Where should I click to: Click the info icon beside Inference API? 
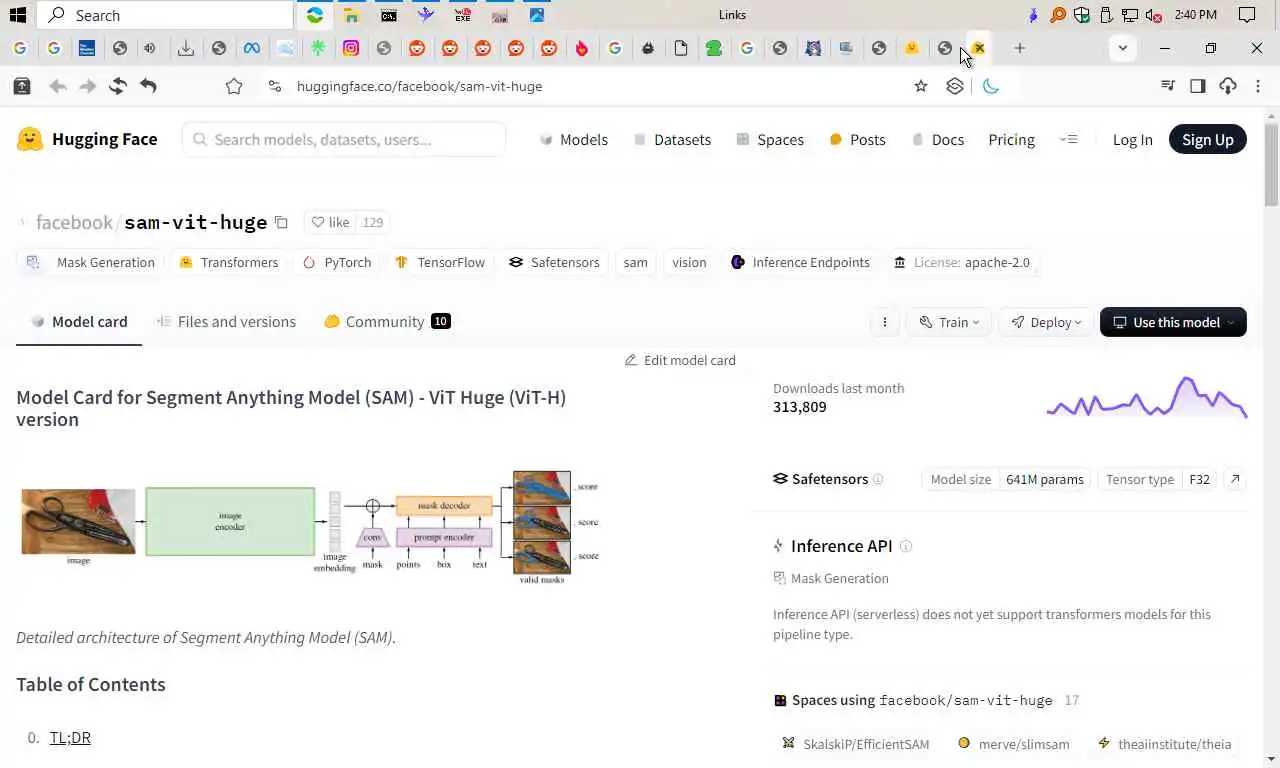[x=906, y=546]
